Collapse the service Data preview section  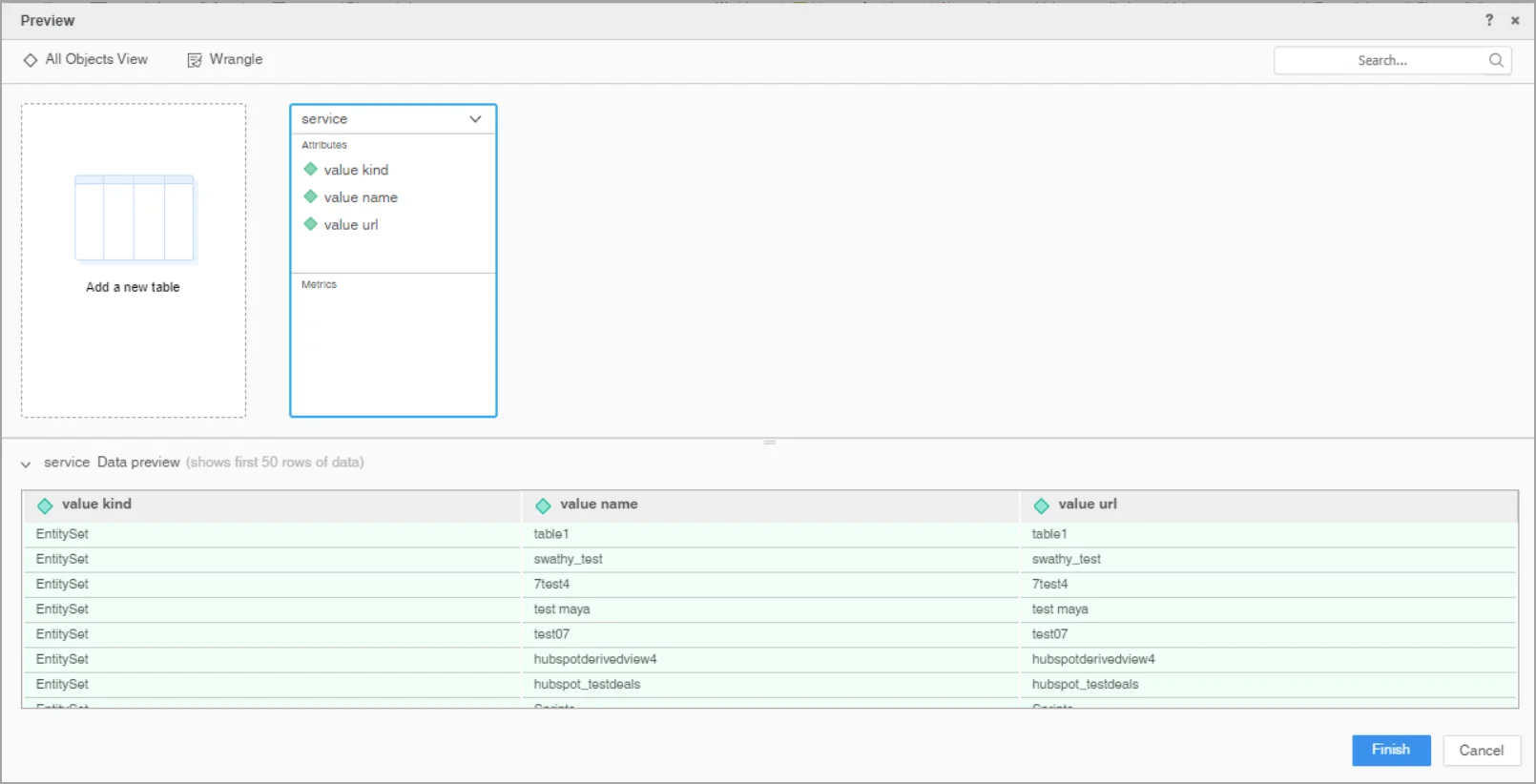coord(26,464)
